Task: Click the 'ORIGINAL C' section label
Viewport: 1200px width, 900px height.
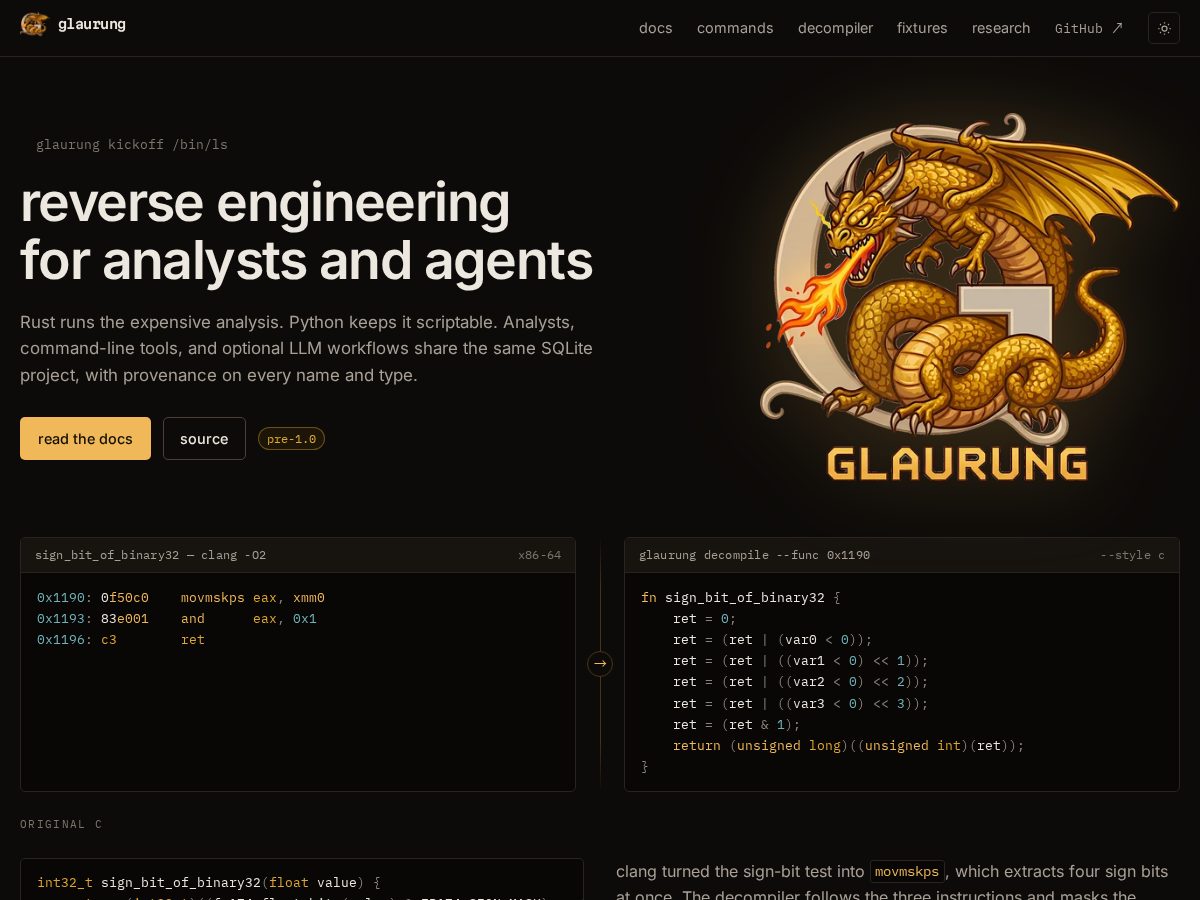Action: pyautogui.click(x=61, y=825)
